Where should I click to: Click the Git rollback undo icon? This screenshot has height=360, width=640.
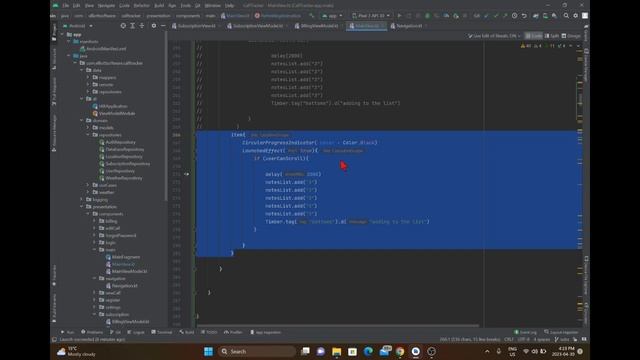pyautogui.click(x=524, y=16)
